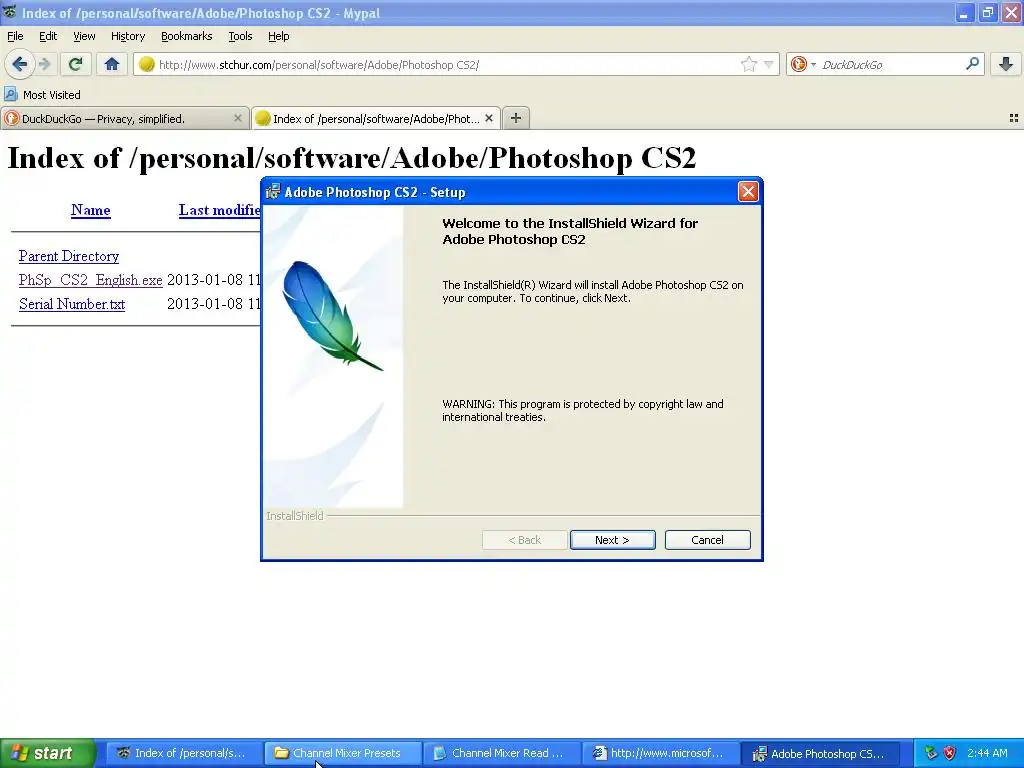Open the Help menu
1024x768 pixels.
pyautogui.click(x=278, y=36)
